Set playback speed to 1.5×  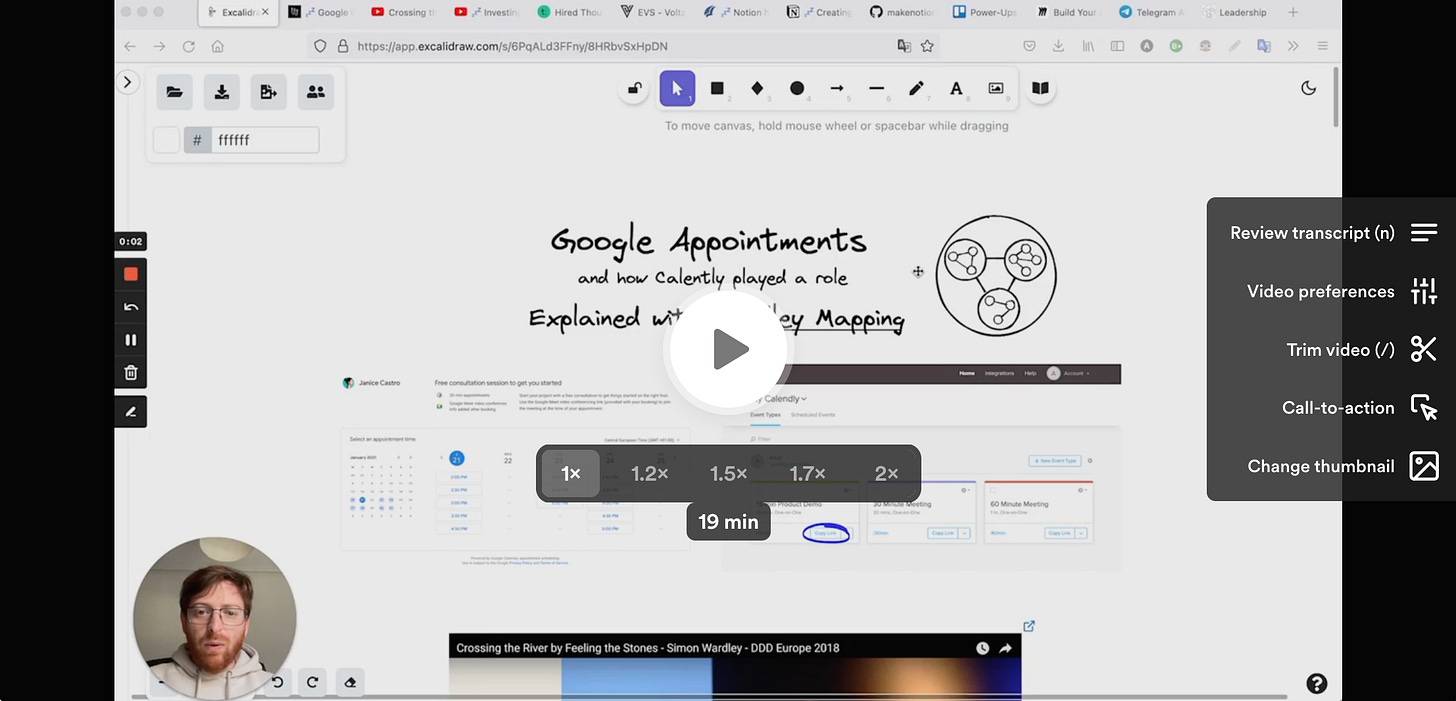coord(729,474)
